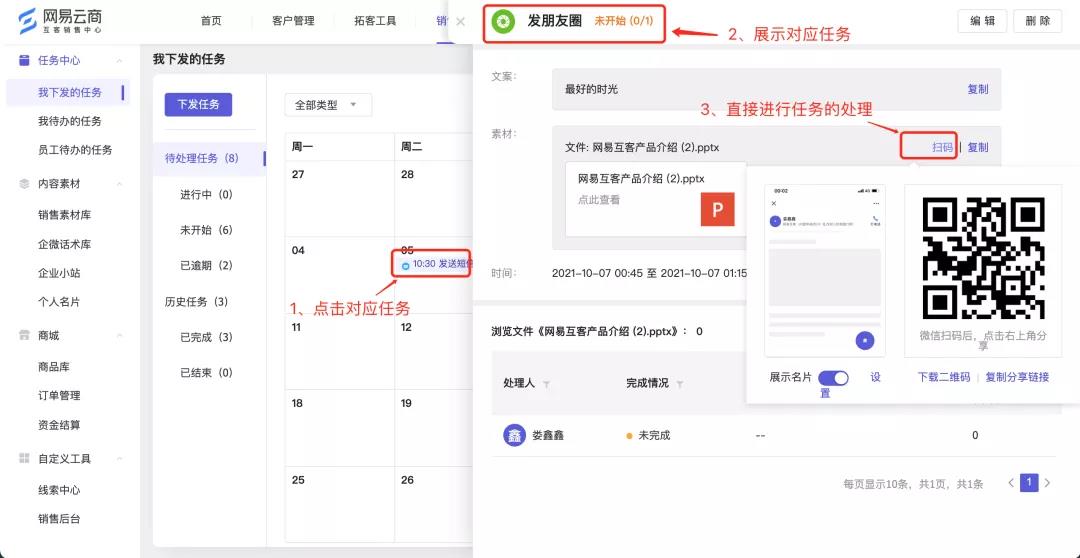Open the 客户管理 tab

[293, 21]
